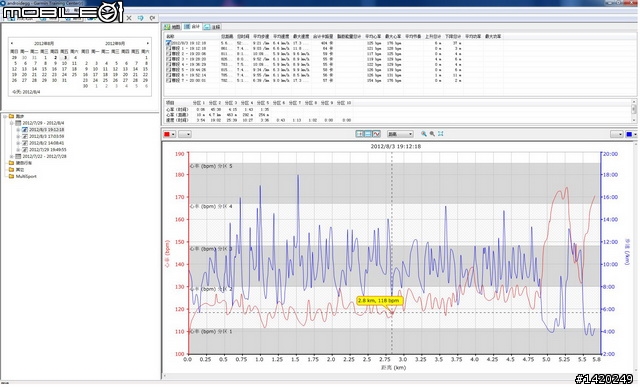Collapse the 2012/7/29 - 2012/8/4 week node
The height and width of the screenshot is (387, 640).
tap(11, 123)
